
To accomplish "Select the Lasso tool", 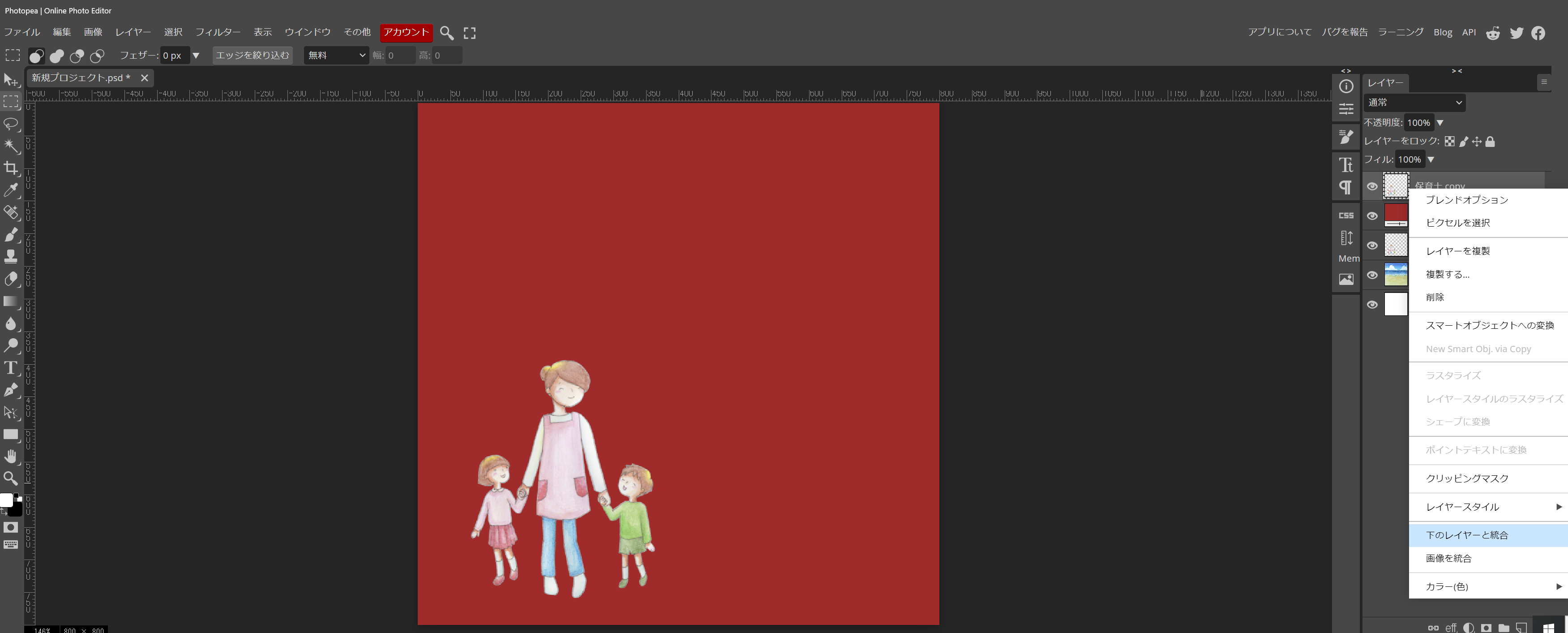I will point(11,124).
